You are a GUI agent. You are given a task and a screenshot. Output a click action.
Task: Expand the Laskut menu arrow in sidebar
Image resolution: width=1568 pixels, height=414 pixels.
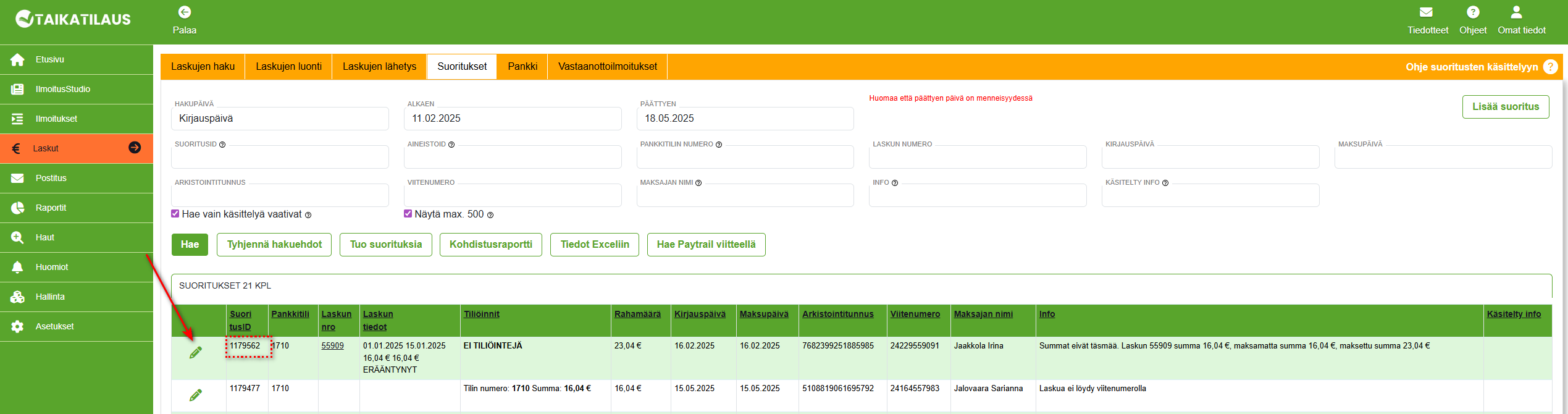(135, 148)
